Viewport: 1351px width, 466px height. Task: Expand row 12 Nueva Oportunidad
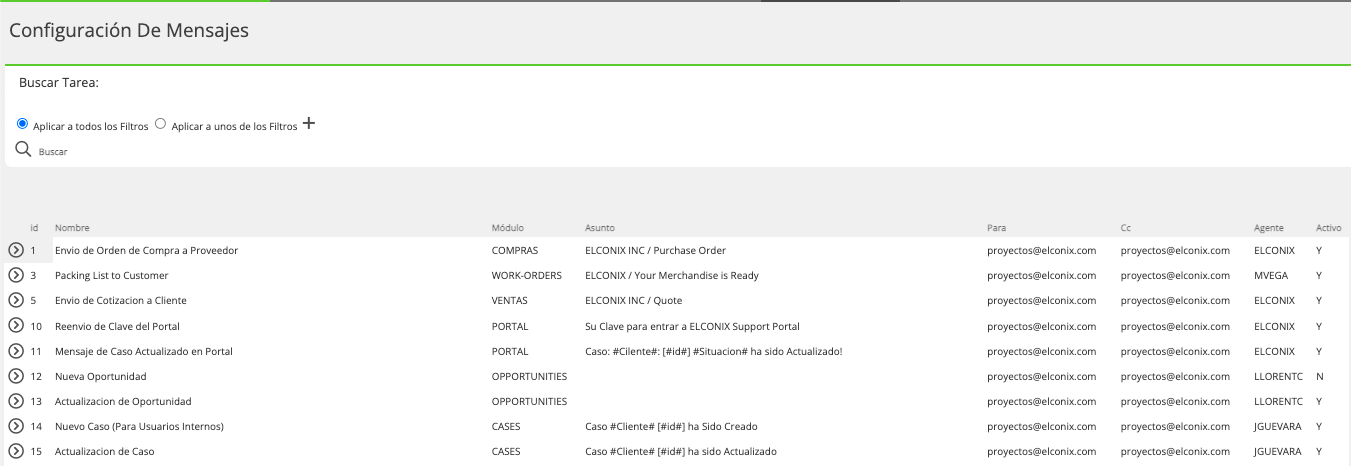[16, 376]
